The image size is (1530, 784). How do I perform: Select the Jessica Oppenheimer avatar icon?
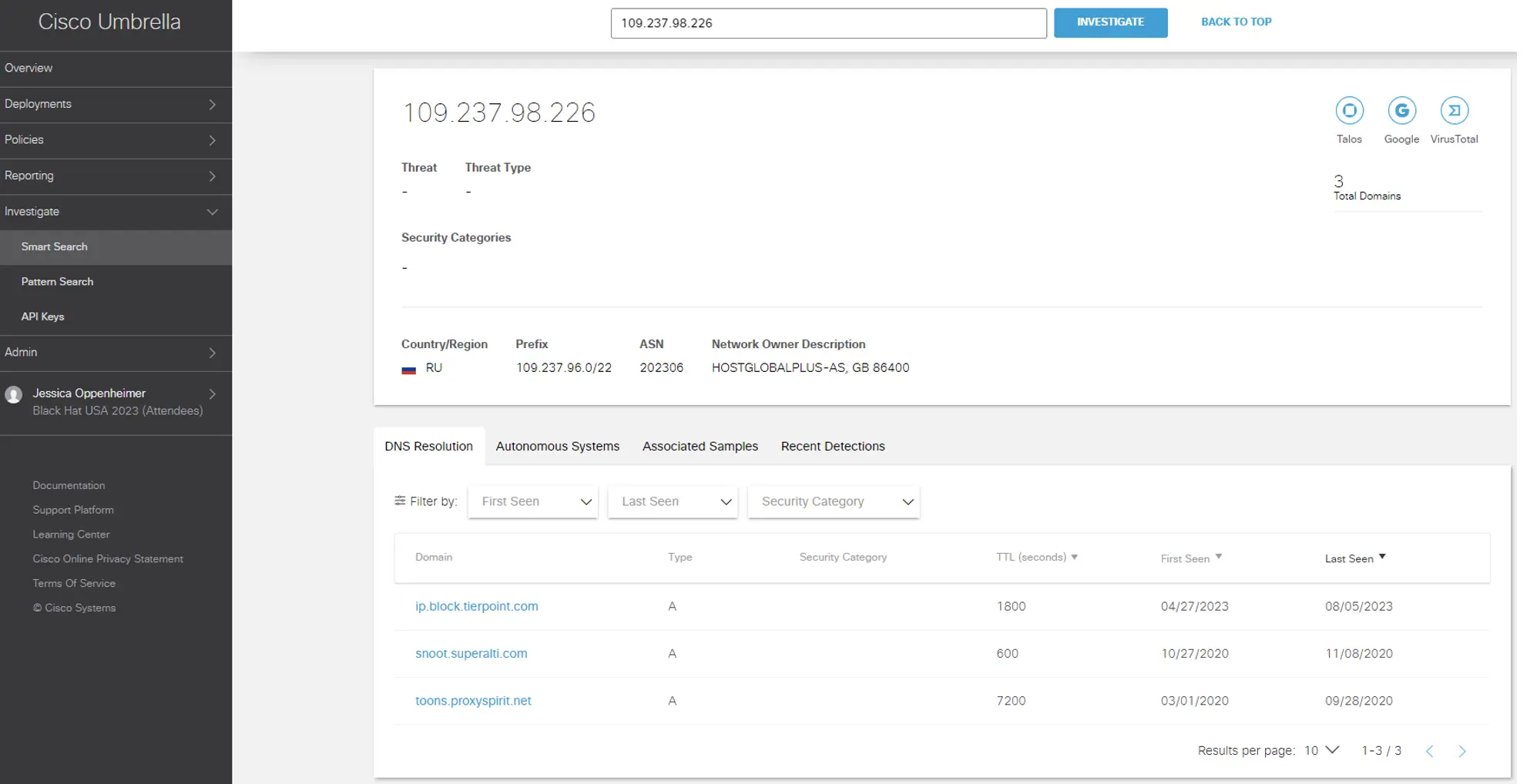point(13,394)
